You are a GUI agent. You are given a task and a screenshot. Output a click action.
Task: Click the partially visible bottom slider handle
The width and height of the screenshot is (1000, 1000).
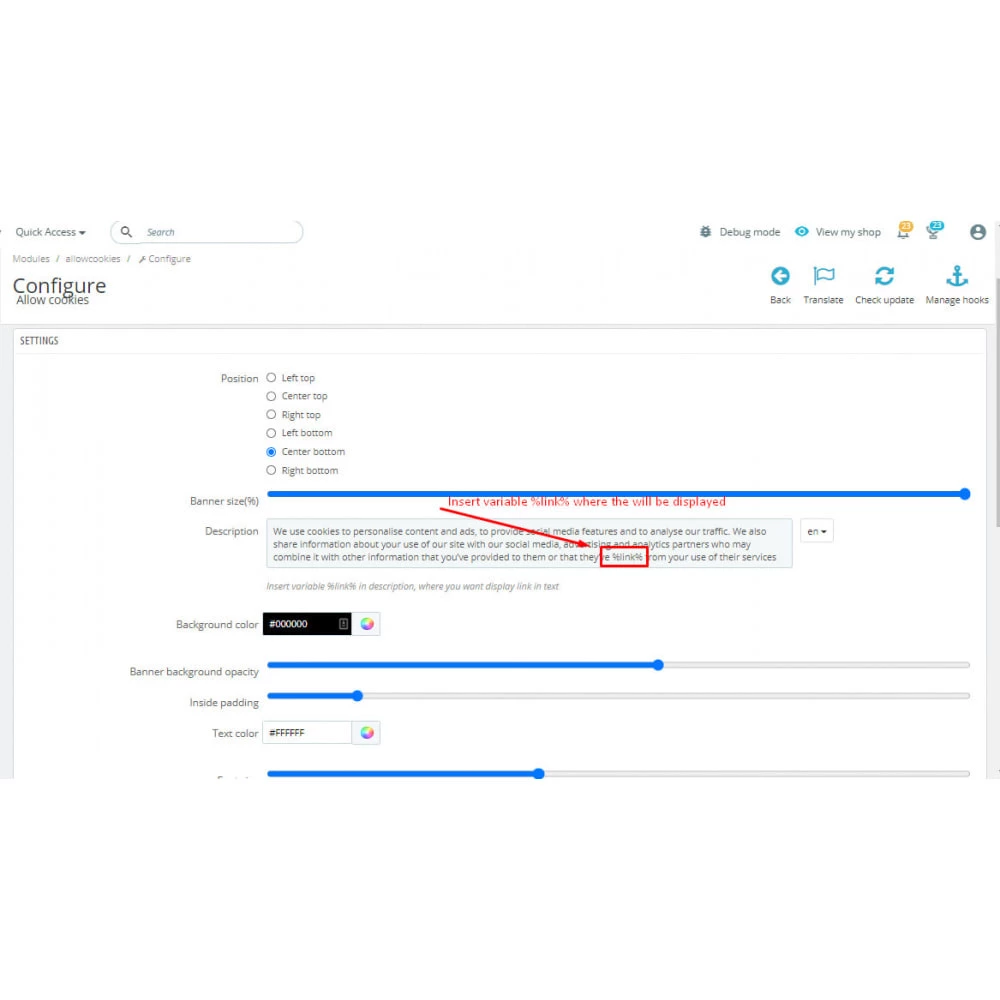pyautogui.click(x=538, y=774)
